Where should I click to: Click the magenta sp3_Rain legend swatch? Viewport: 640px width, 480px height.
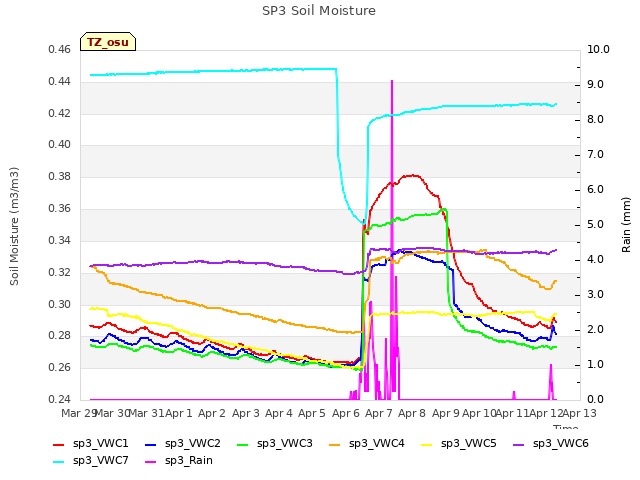[151, 462]
